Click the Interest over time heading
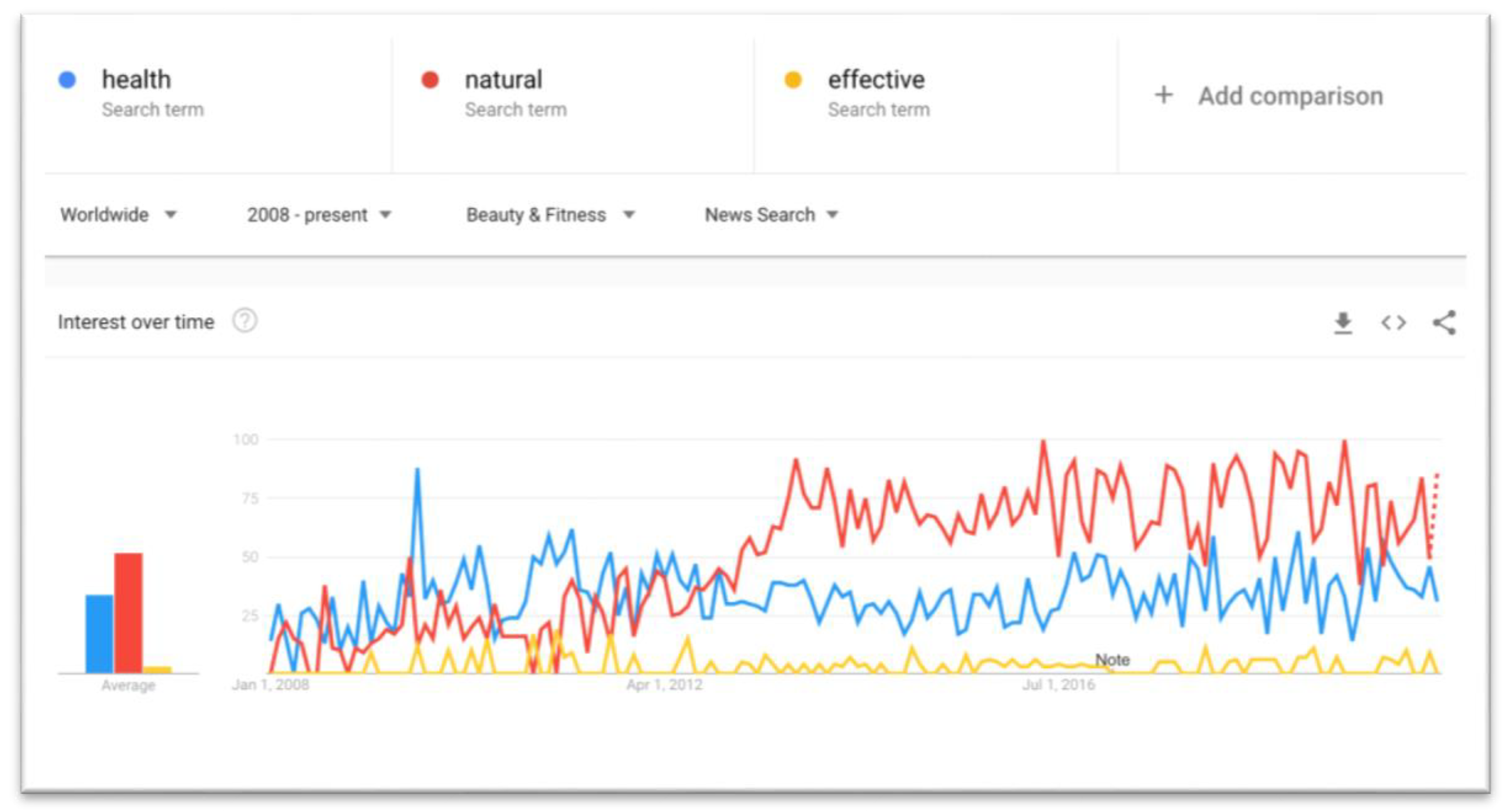 136,322
